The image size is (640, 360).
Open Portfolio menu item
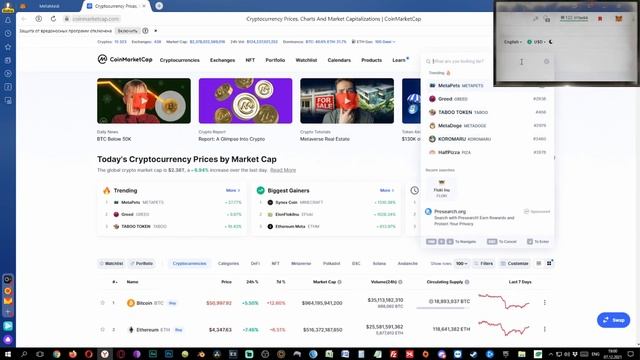pos(275,60)
